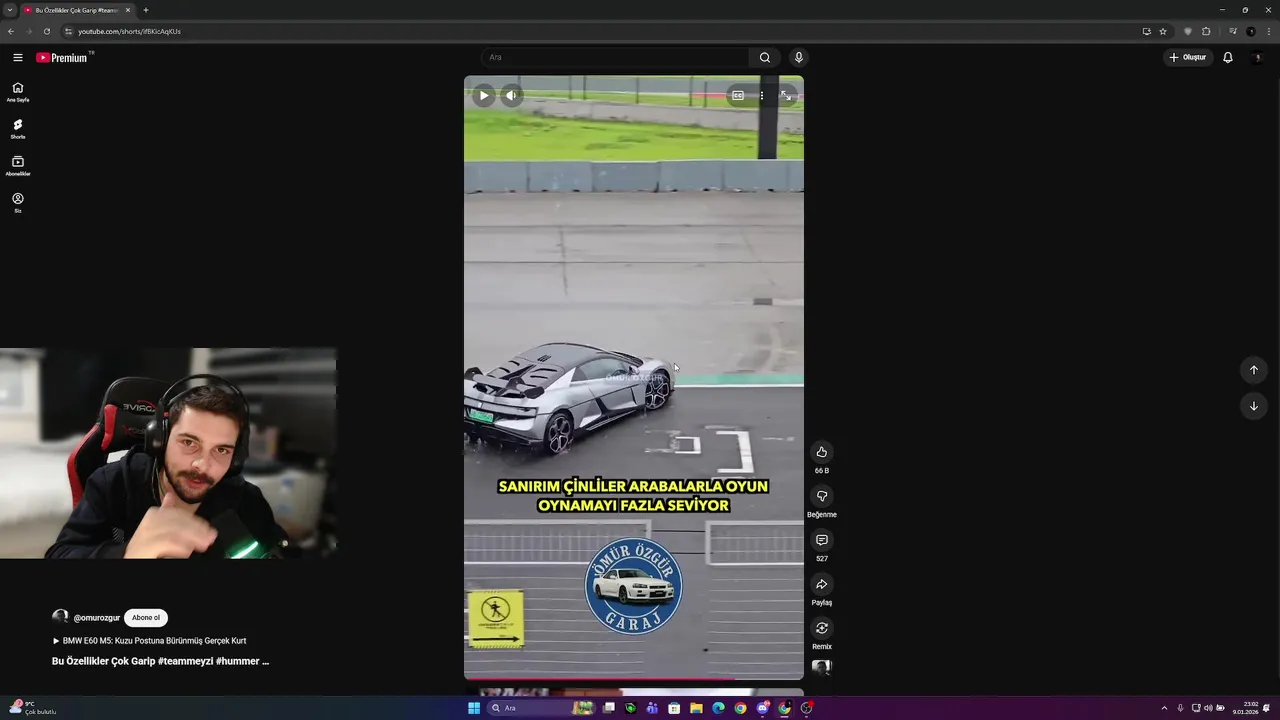Like the Short with 66 B likes
Image resolution: width=1280 pixels, height=720 pixels.
(822, 452)
